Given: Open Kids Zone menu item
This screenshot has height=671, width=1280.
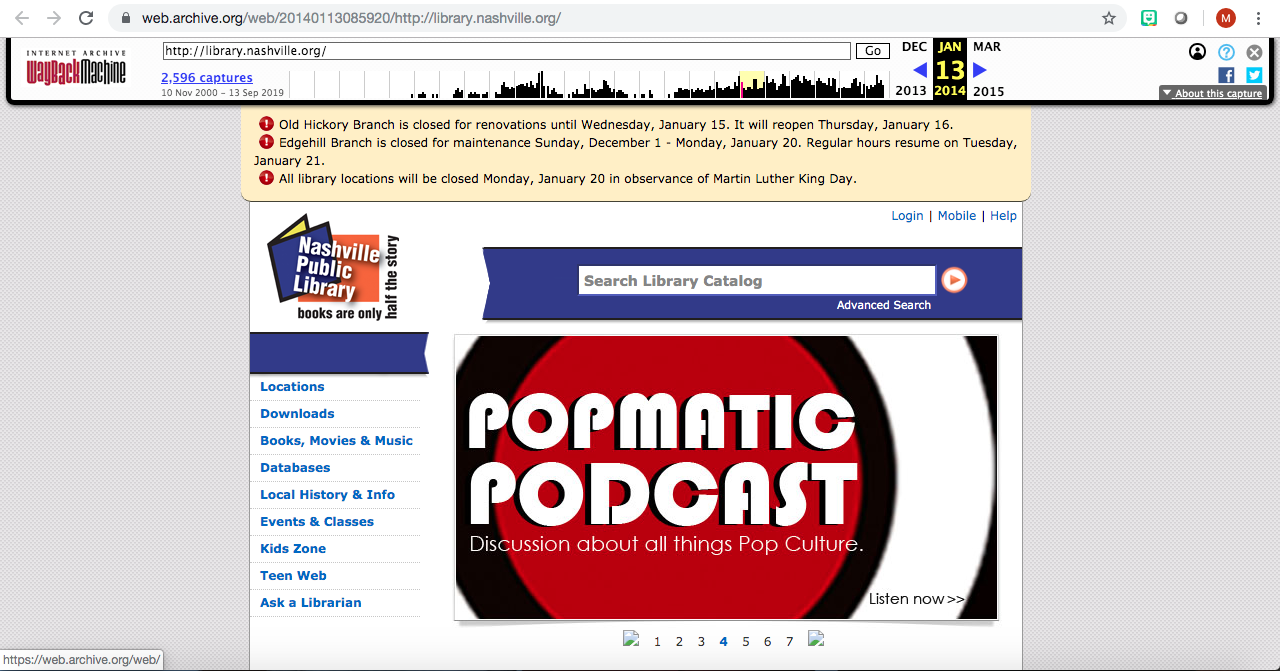Looking at the screenshot, I should (293, 549).
